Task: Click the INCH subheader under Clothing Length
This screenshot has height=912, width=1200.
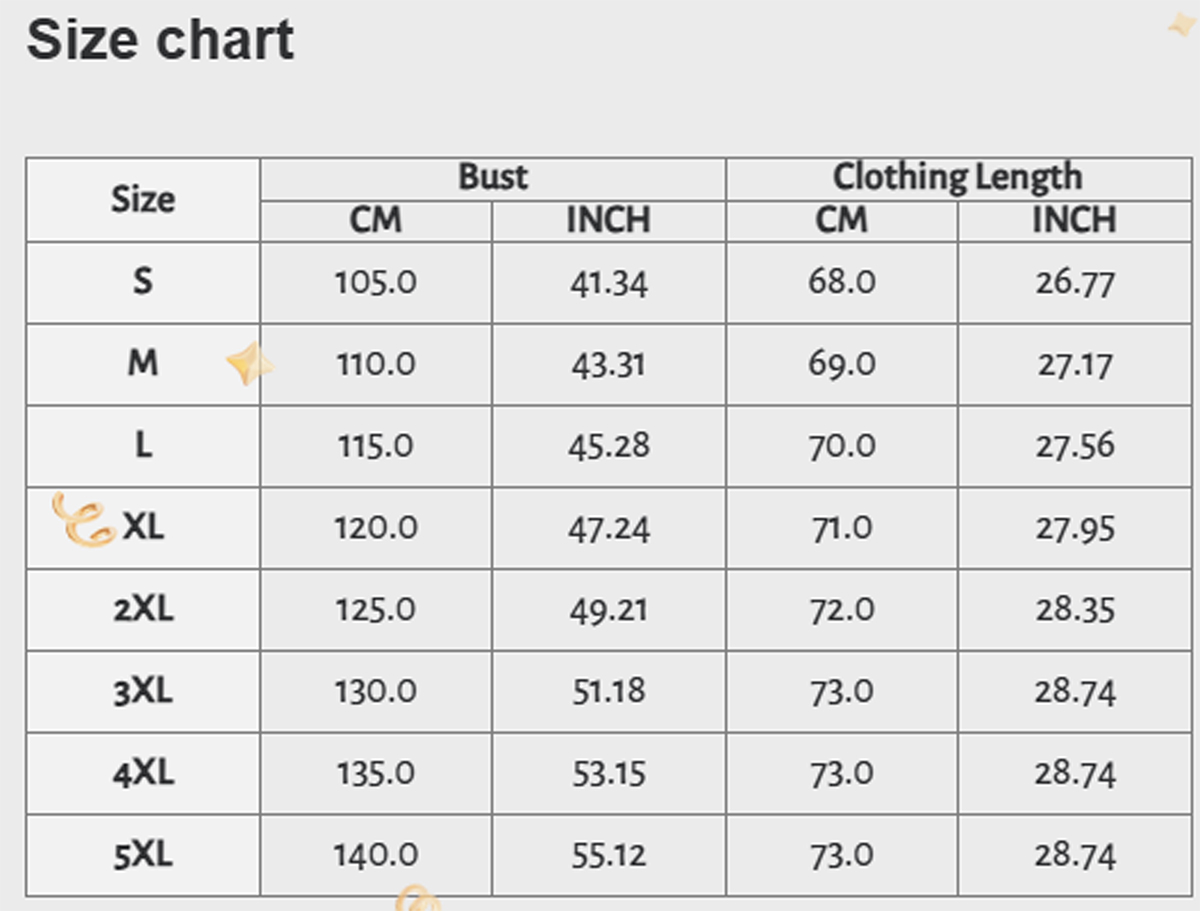Action: point(1074,220)
